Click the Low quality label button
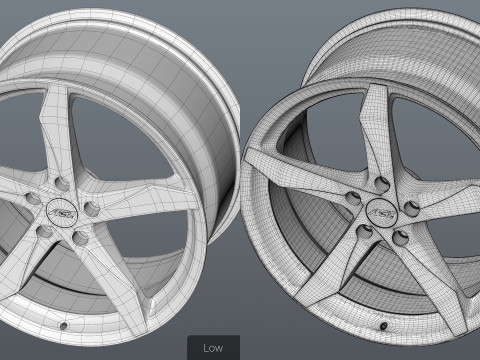This screenshot has width=480, height=360. coord(213,348)
